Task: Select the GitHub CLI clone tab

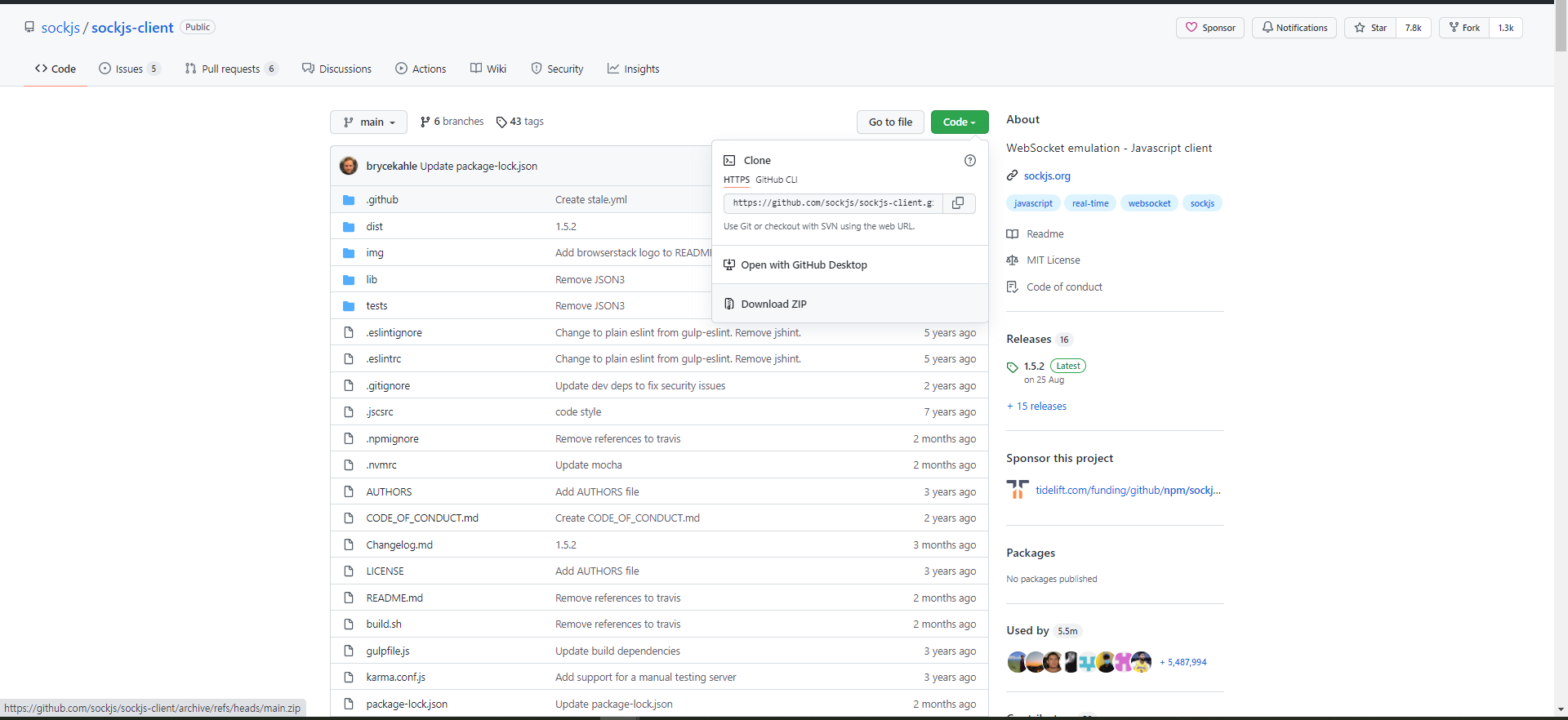Action: click(777, 180)
